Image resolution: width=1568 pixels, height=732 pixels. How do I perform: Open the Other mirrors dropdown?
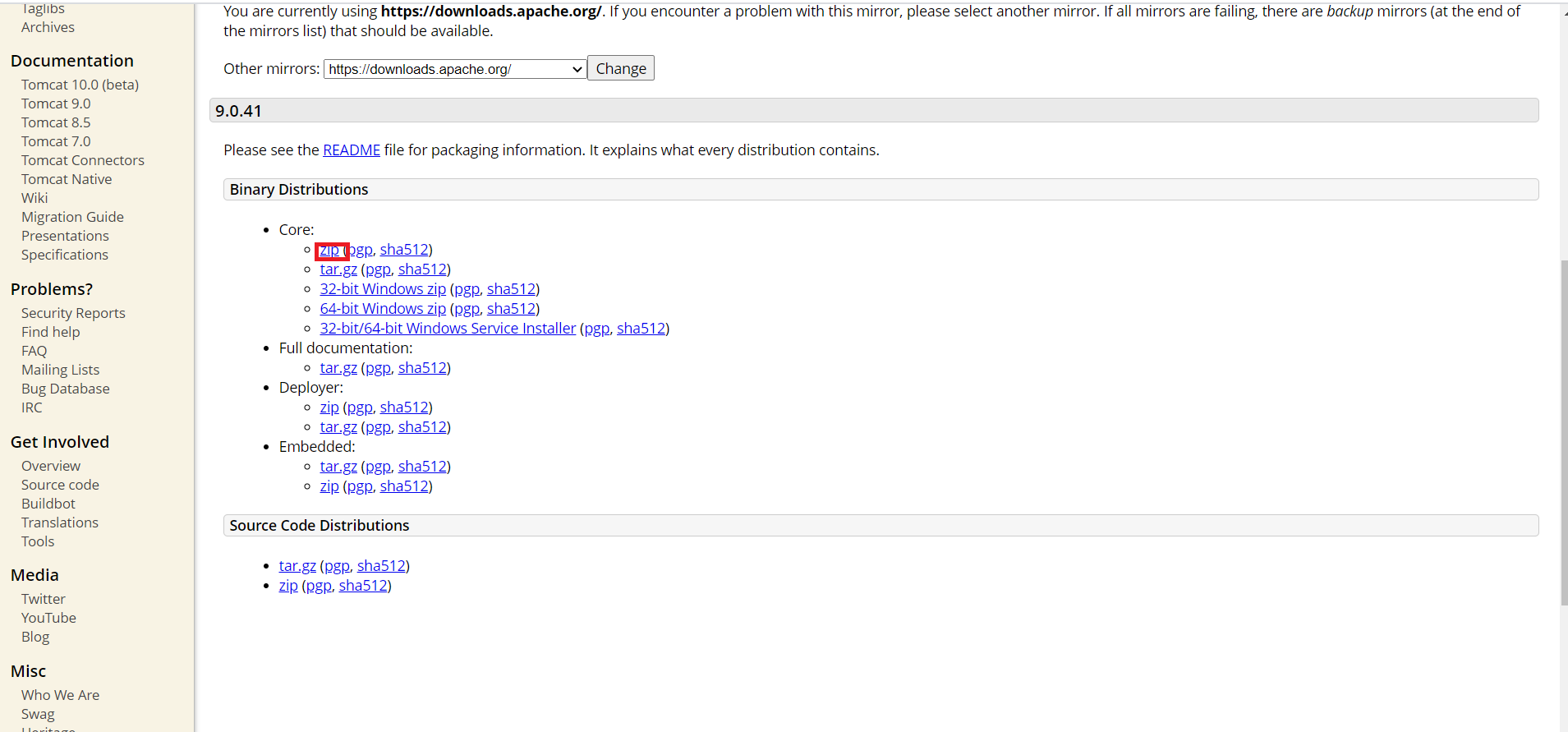[x=455, y=69]
